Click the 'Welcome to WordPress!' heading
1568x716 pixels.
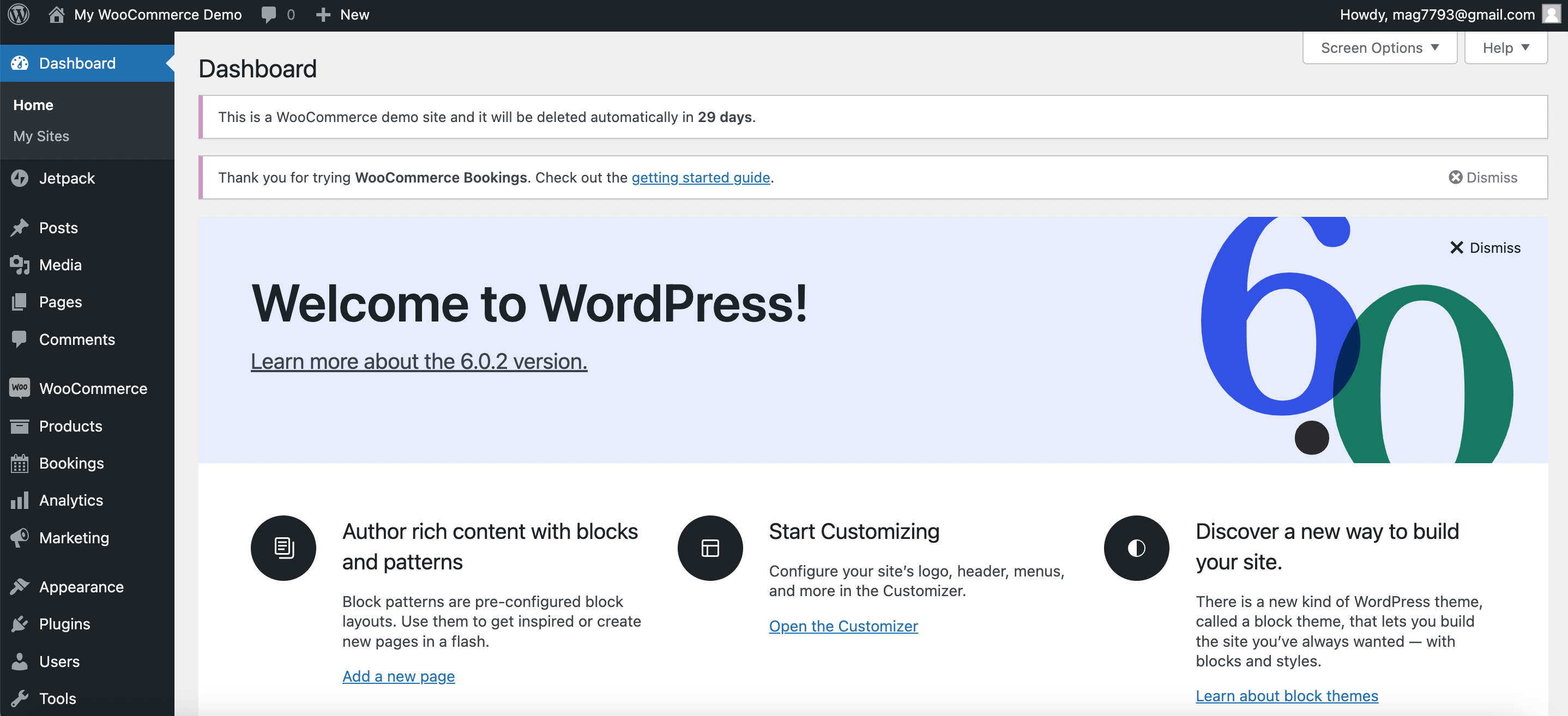coord(529,303)
